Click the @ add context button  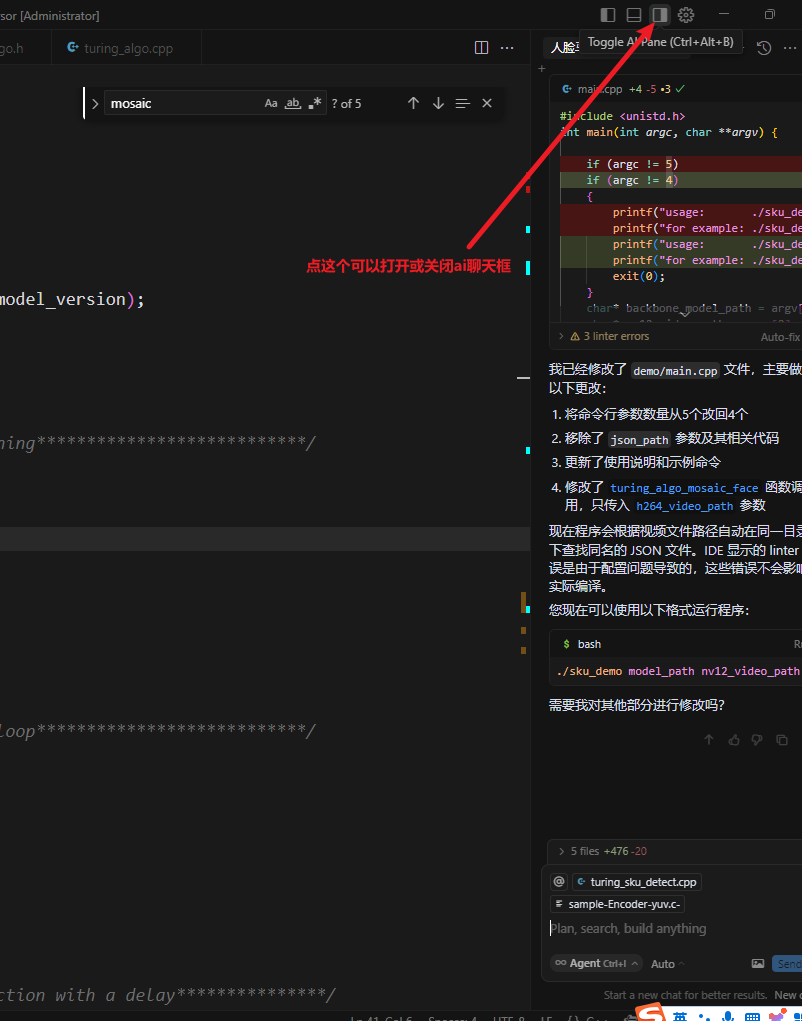(559, 882)
